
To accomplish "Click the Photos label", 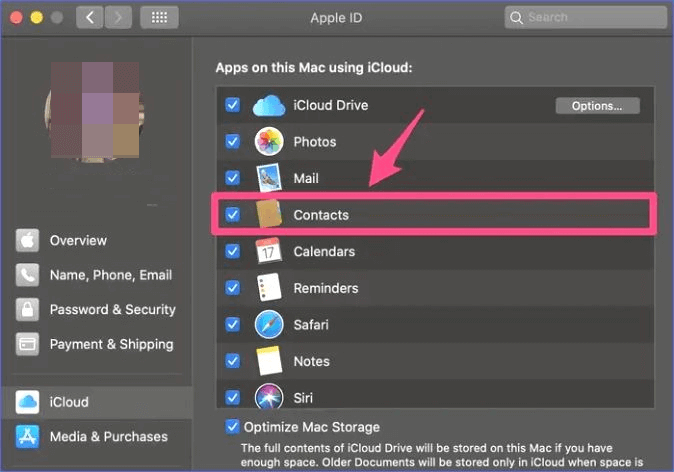I will coord(315,142).
